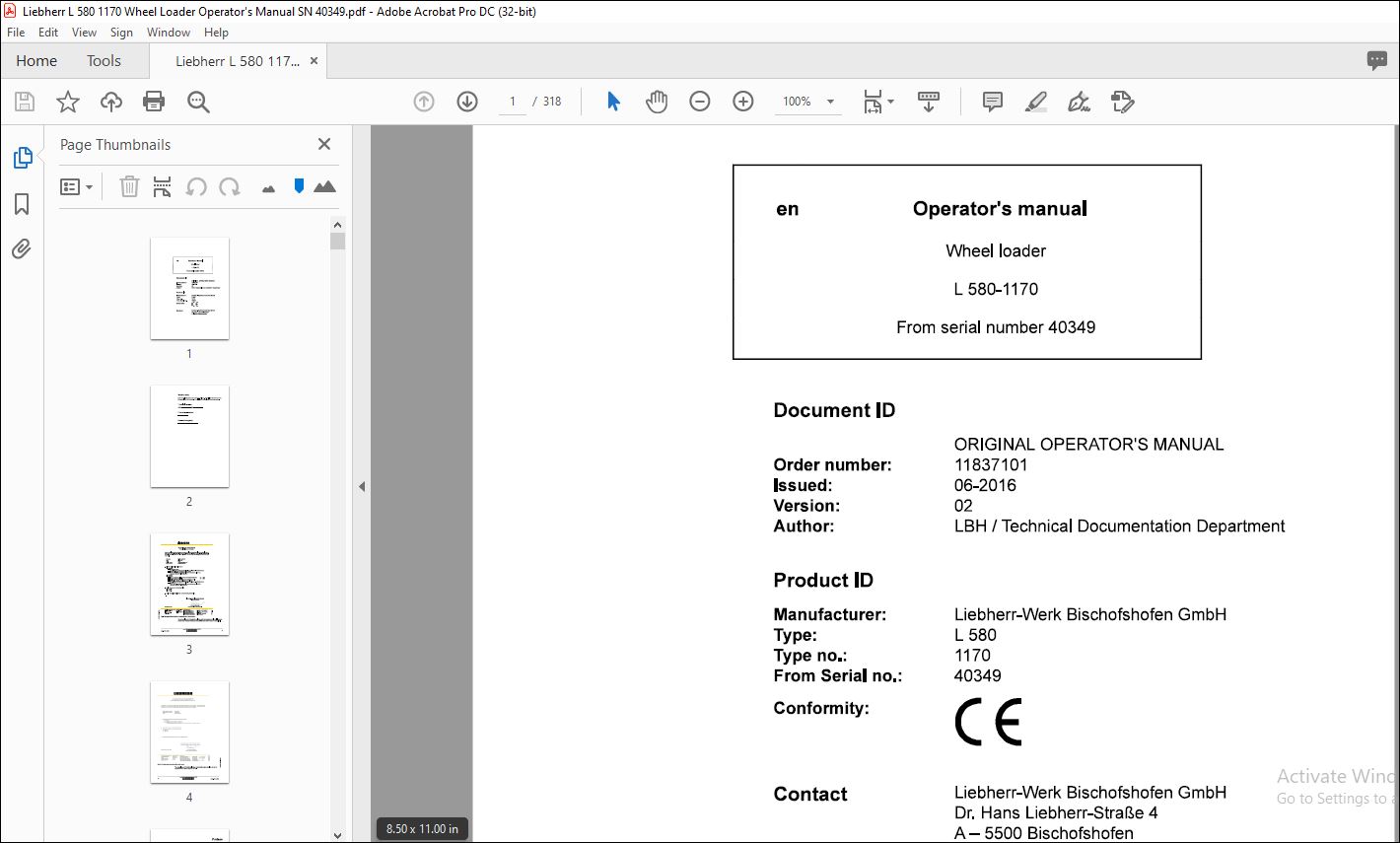Zoom in with plus button

click(x=743, y=102)
